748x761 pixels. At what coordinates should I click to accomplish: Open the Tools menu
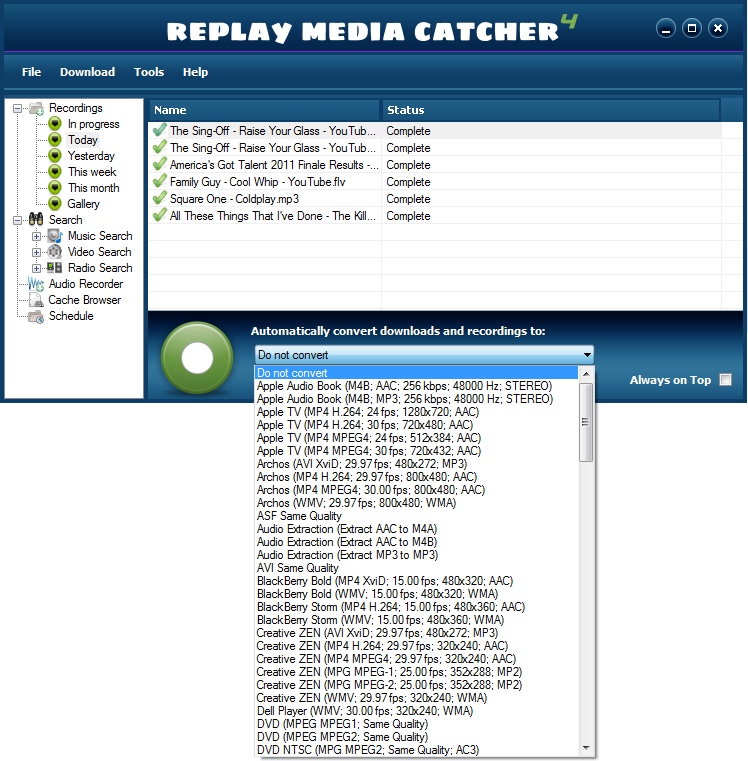149,72
